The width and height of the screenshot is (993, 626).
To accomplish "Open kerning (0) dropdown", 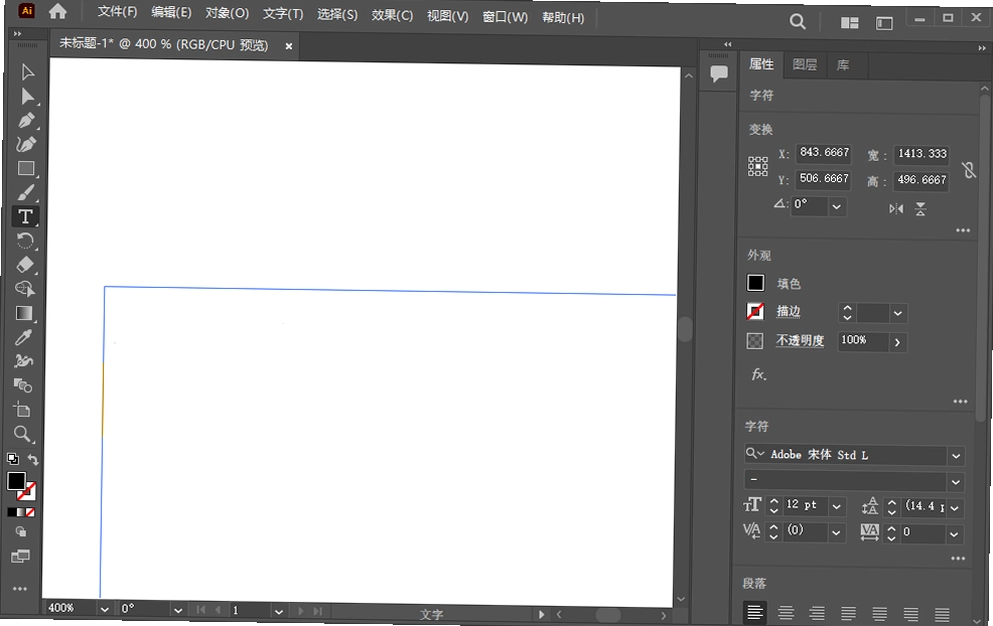I will point(835,533).
